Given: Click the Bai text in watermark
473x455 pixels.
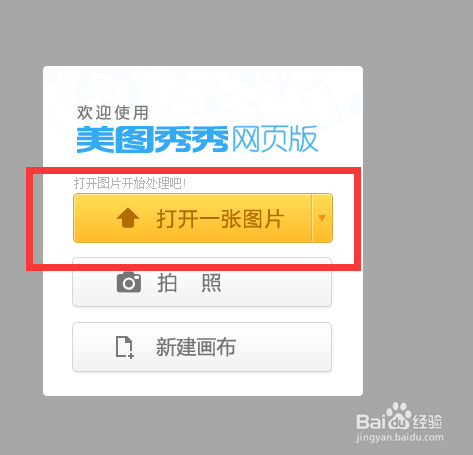Looking at the screenshot, I should point(371,421).
